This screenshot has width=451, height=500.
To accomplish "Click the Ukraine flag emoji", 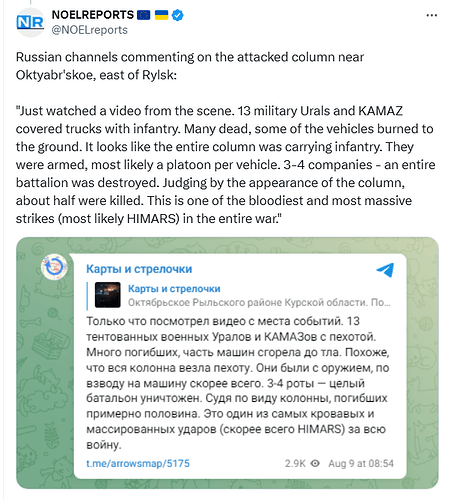I will coord(162,15).
